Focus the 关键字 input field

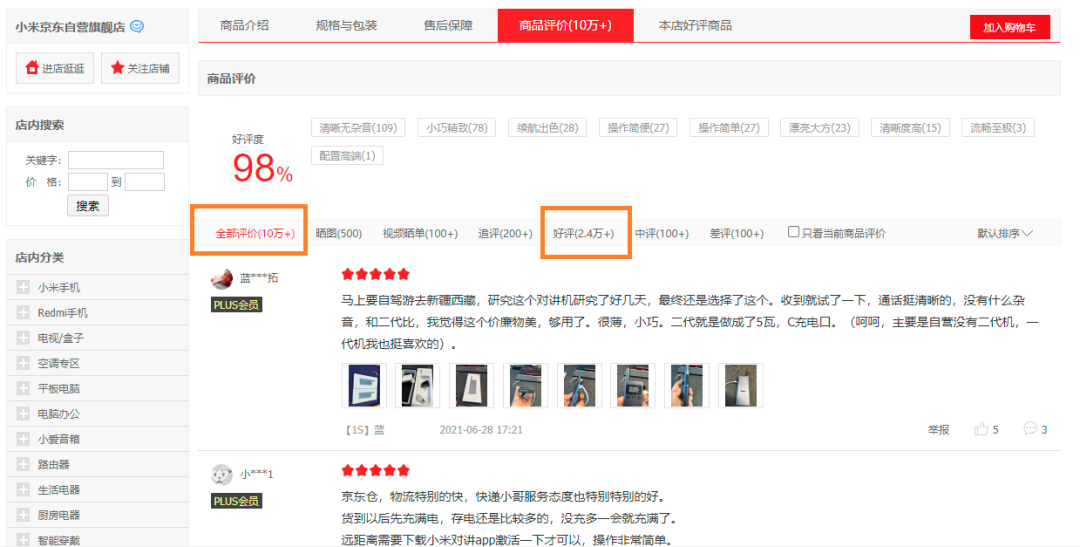(x=116, y=160)
